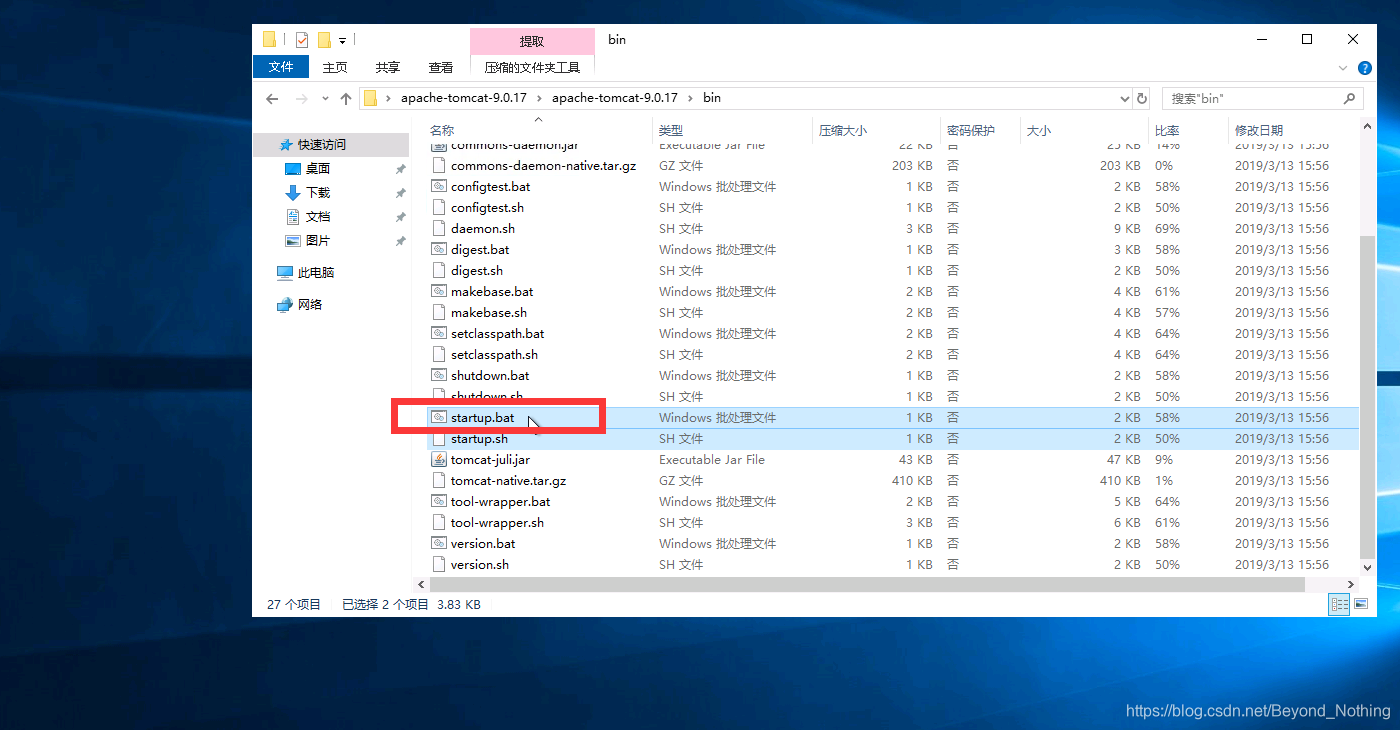Sort by the 压缩大小 column header
Screen dimensions: 1400x730
coord(843,131)
